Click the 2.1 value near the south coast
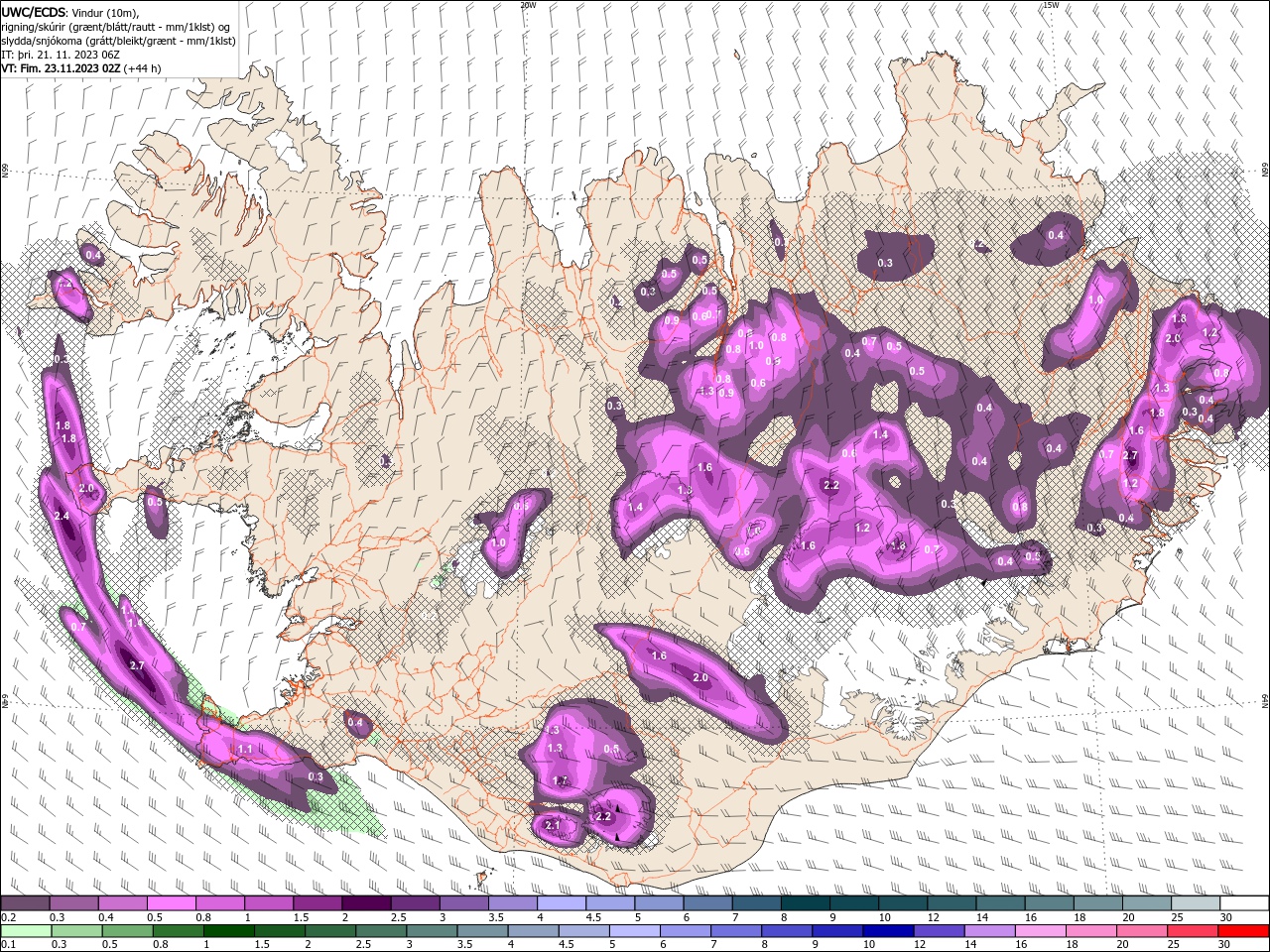This screenshot has width=1270, height=952. point(553,825)
